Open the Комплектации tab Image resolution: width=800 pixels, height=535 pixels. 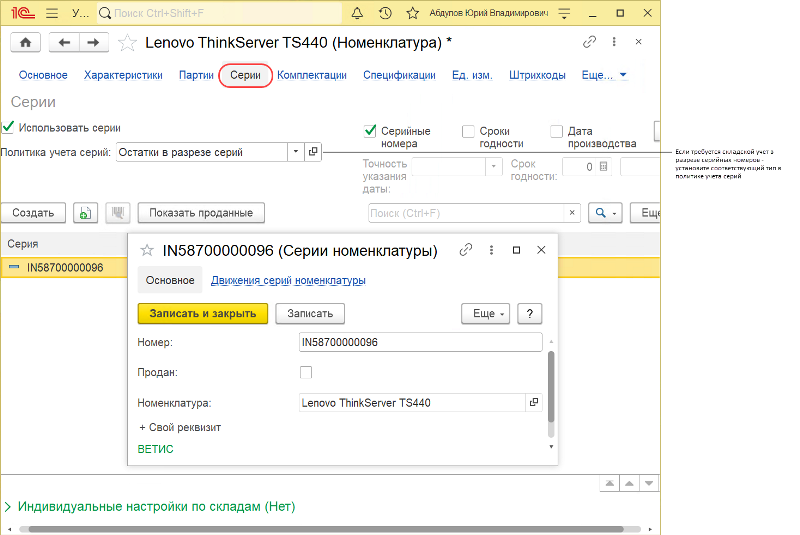(x=312, y=75)
